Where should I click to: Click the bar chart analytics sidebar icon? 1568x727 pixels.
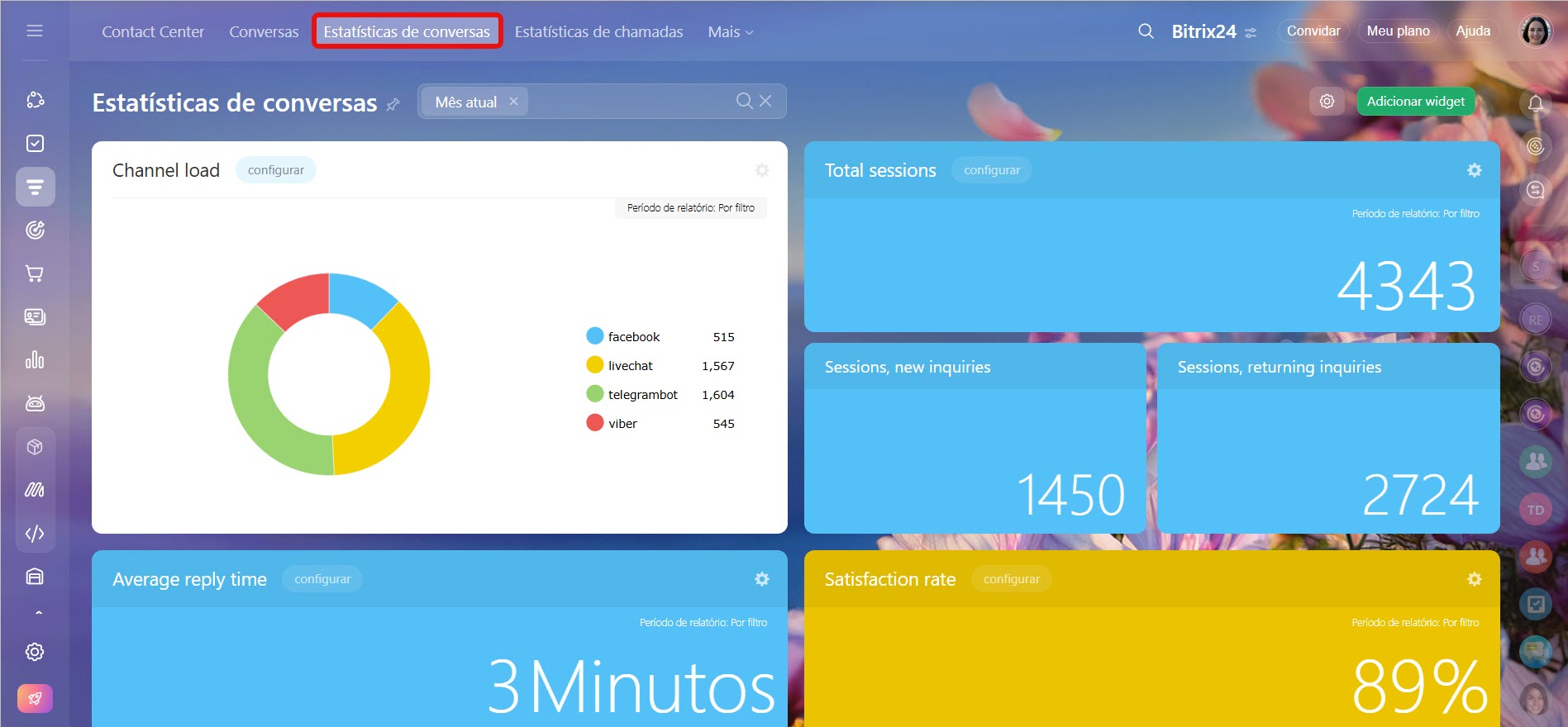coord(35,360)
